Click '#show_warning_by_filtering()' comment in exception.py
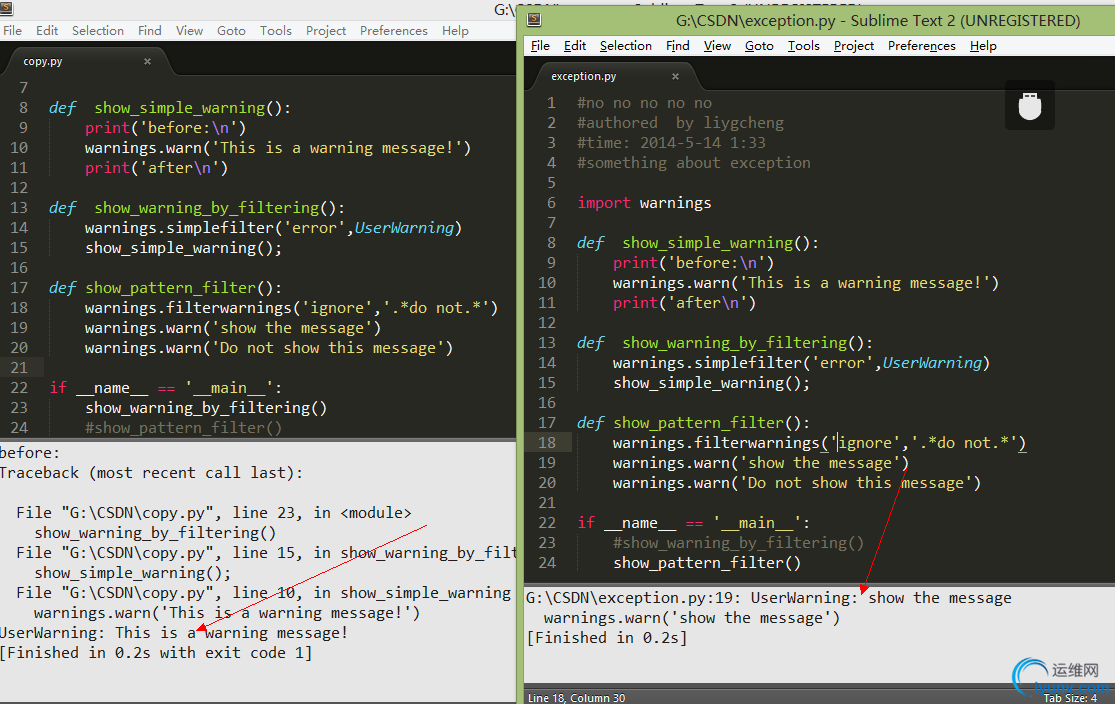 738,543
